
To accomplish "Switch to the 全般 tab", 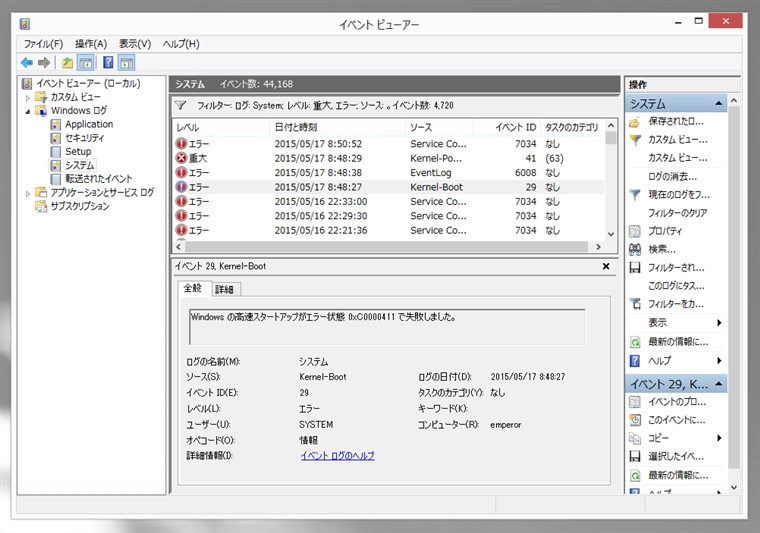I will click(x=193, y=288).
